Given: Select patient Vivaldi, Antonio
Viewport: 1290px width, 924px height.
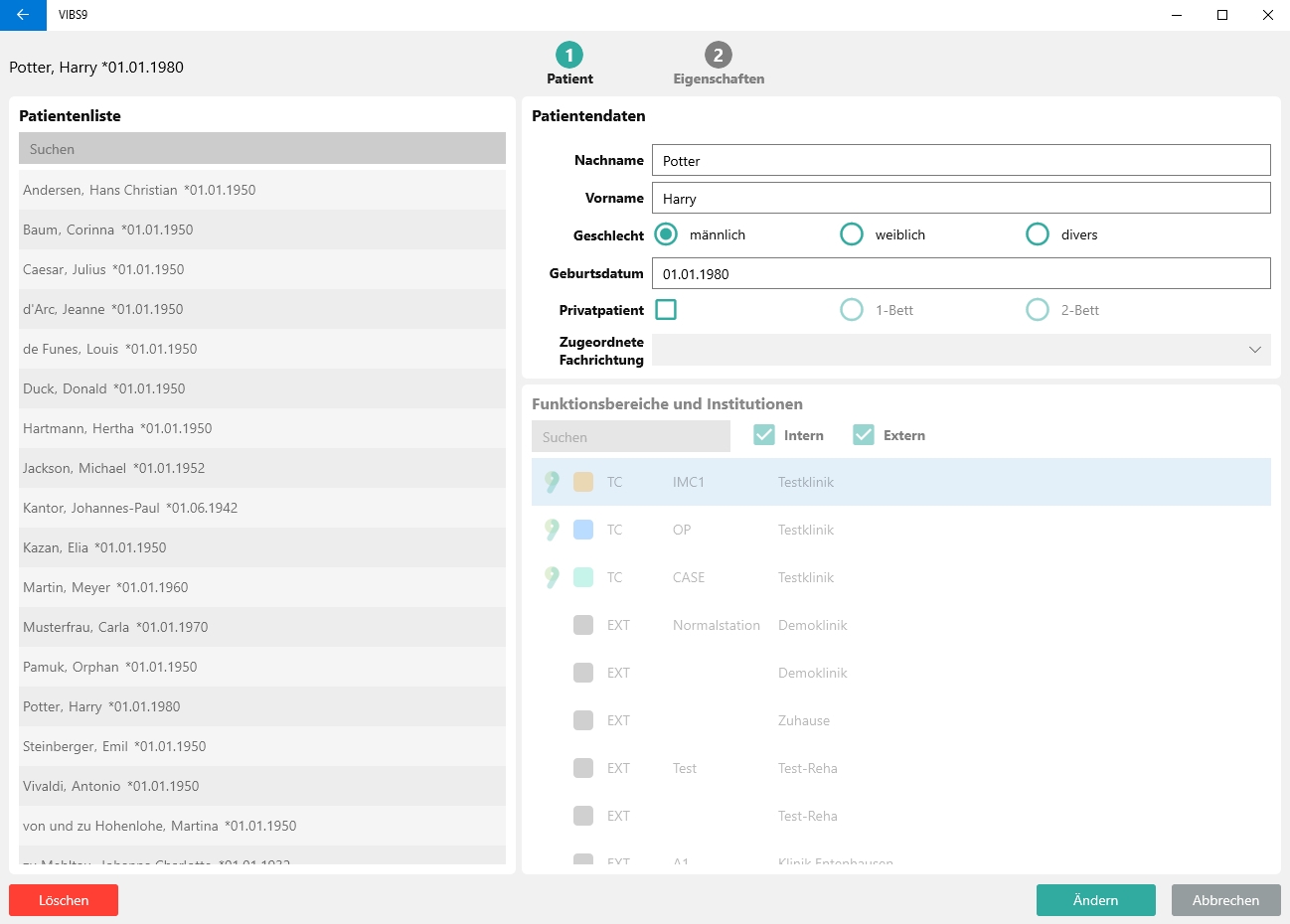Looking at the screenshot, I should [262, 786].
